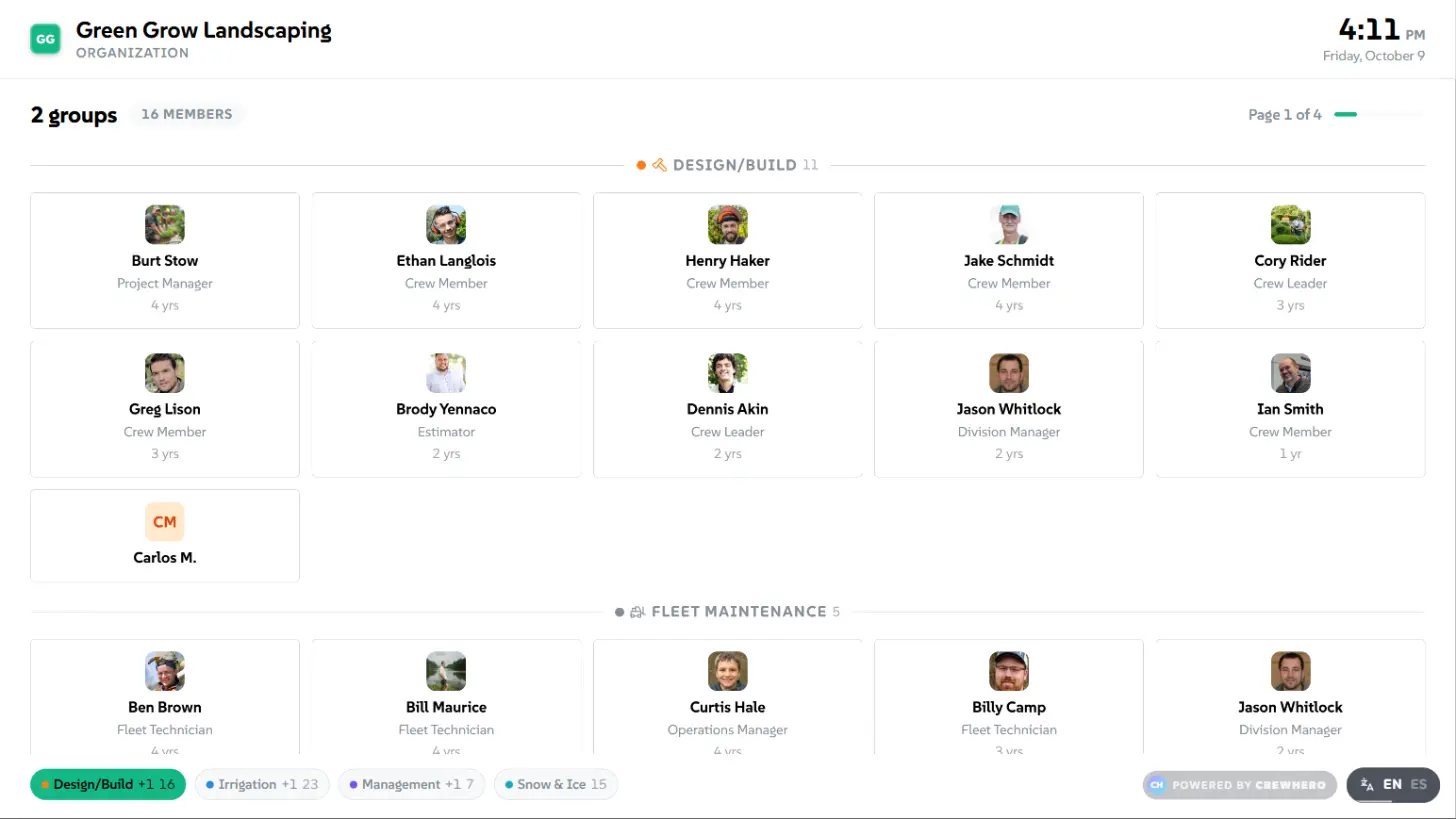Switch language to ES
Image resolution: width=1456 pixels, height=819 pixels.
pyautogui.click(x=1418, y=785)
